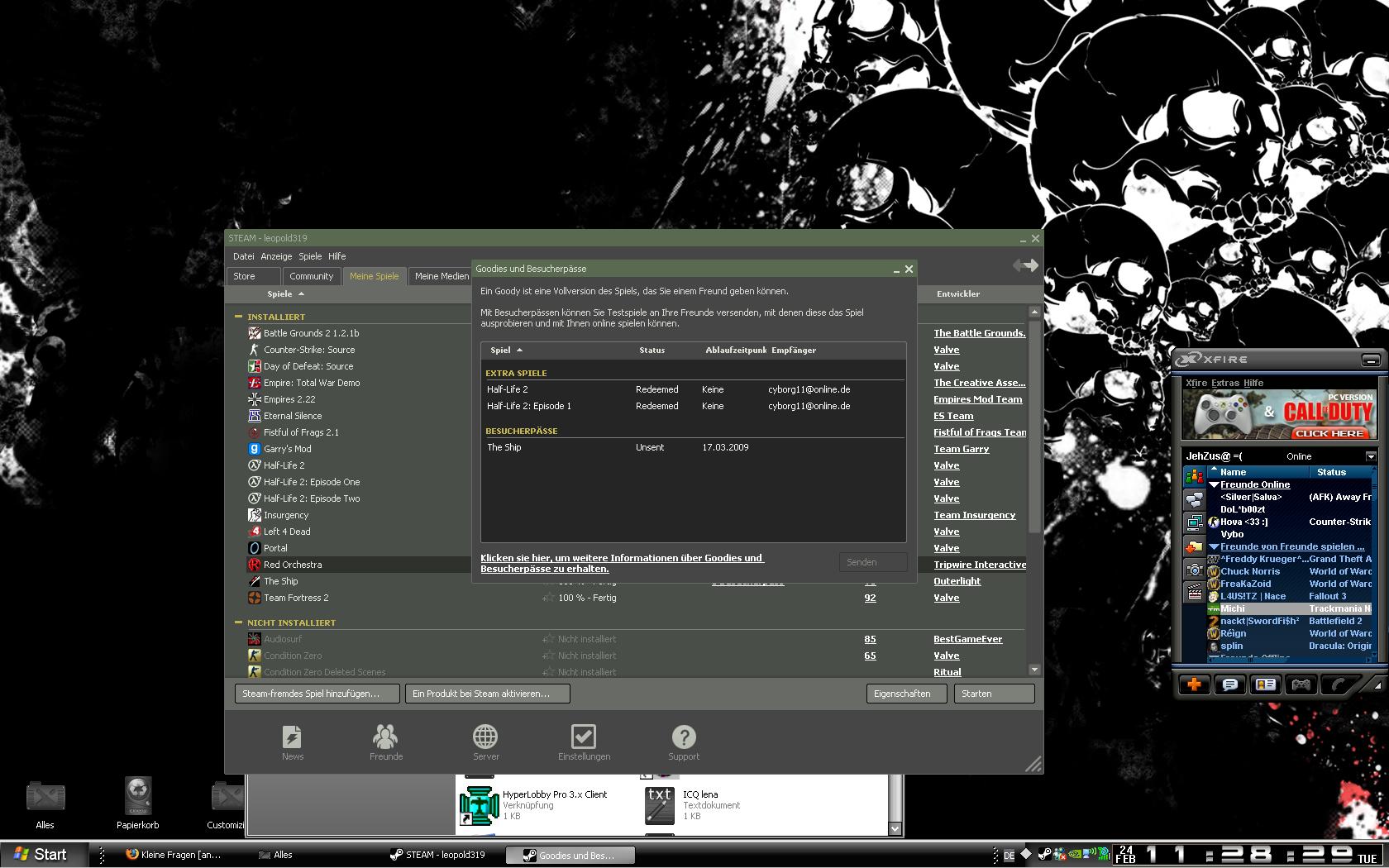
Task: Click the Xfire chat bubble bottom button
Action: click(x=1230, y=684)
